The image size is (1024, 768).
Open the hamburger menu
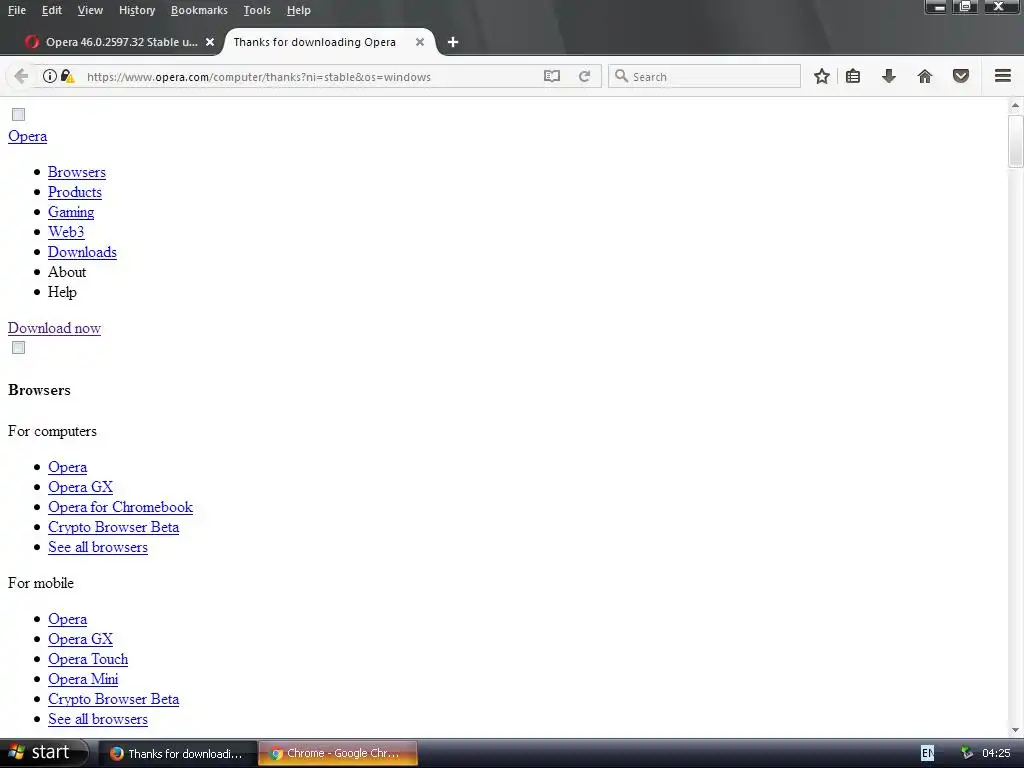click(1003, 76)
